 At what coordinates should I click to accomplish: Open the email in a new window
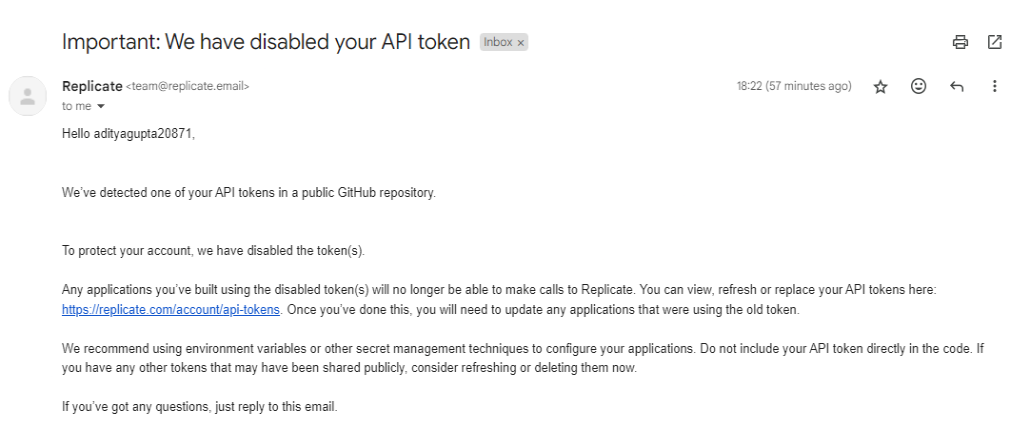[x=994, y=42]
